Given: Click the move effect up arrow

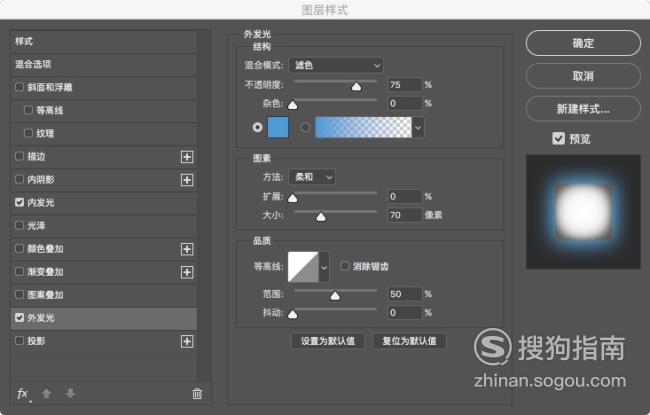Looking at the screenshot, I should [46, 393].
